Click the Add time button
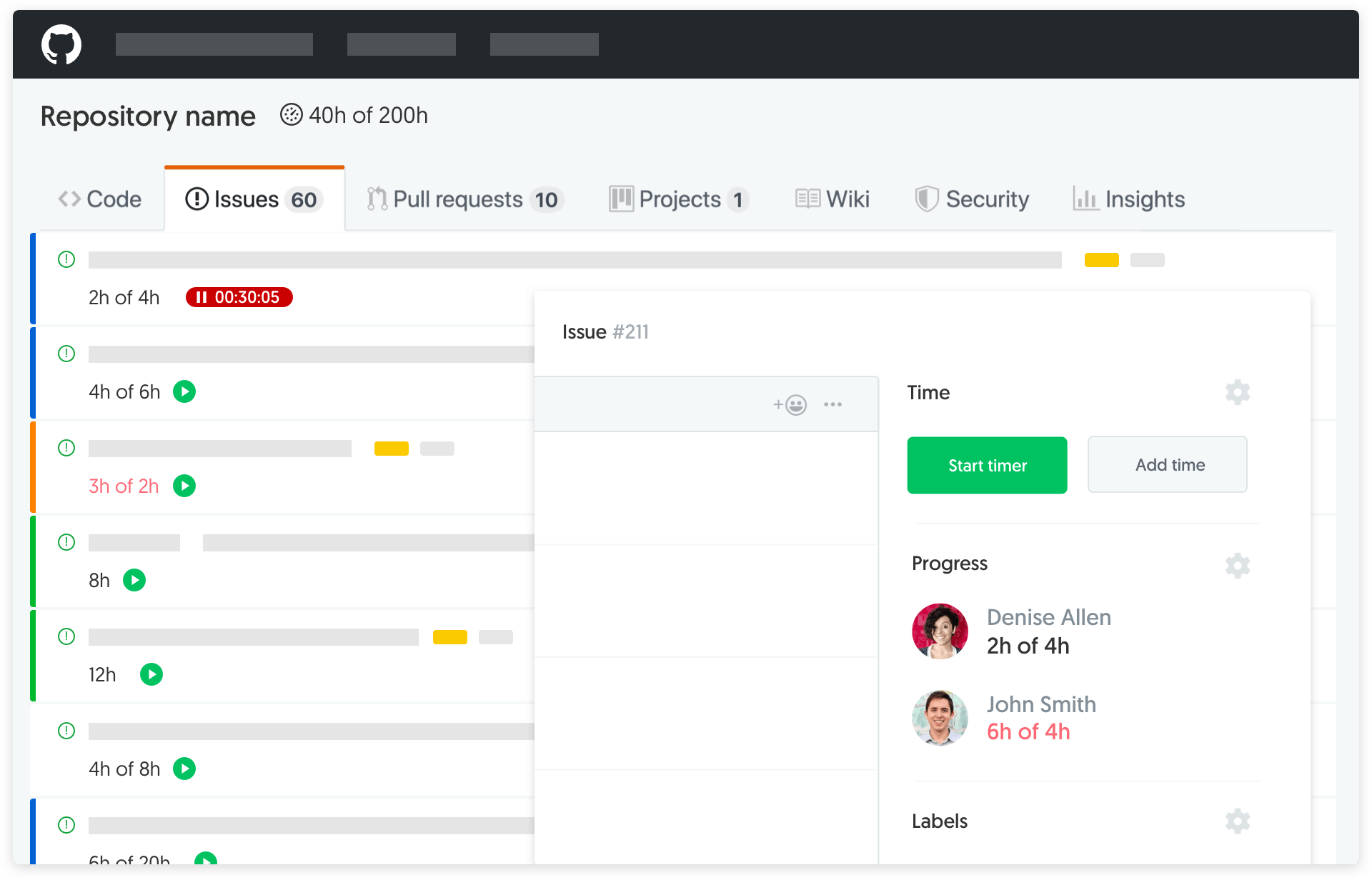The image size is (1372, 880). (1170, 465)
